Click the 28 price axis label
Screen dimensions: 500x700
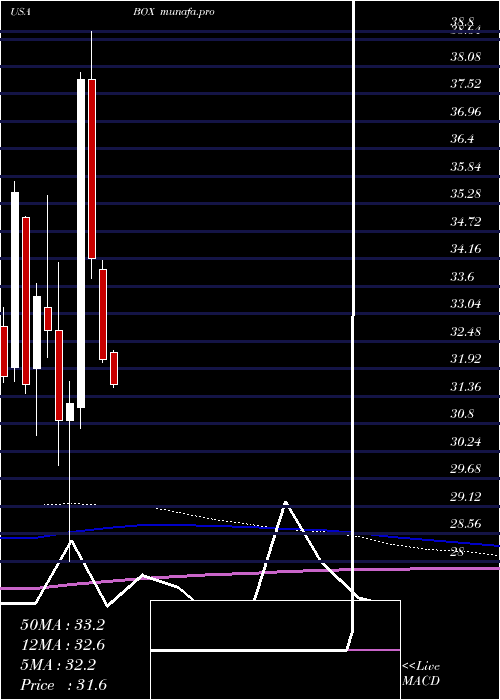pyautogui.click(x=458, y=552)
